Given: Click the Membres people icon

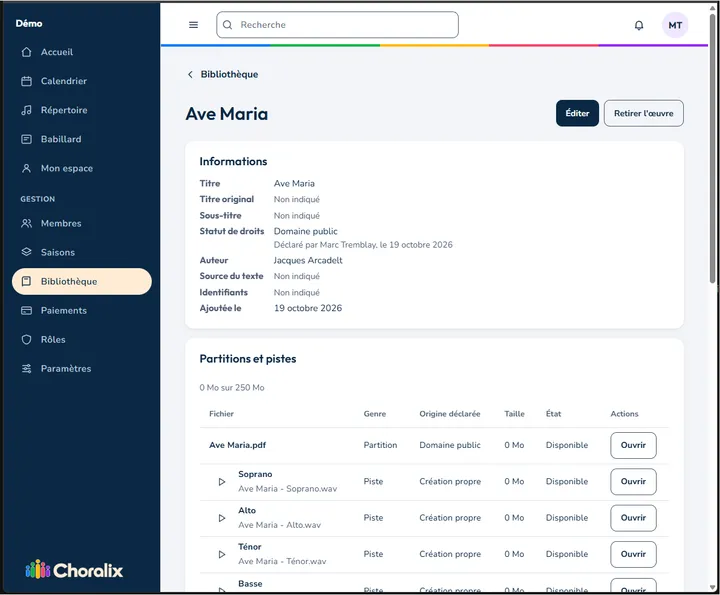Looking at the screenshot, I should 27,223.
